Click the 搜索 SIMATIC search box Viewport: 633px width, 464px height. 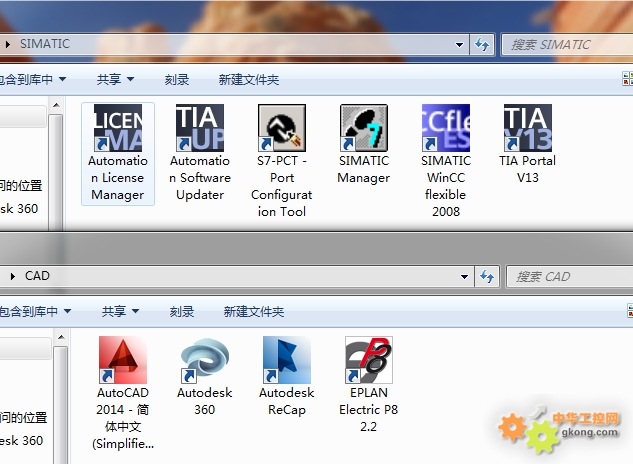[x=567, y=44]
